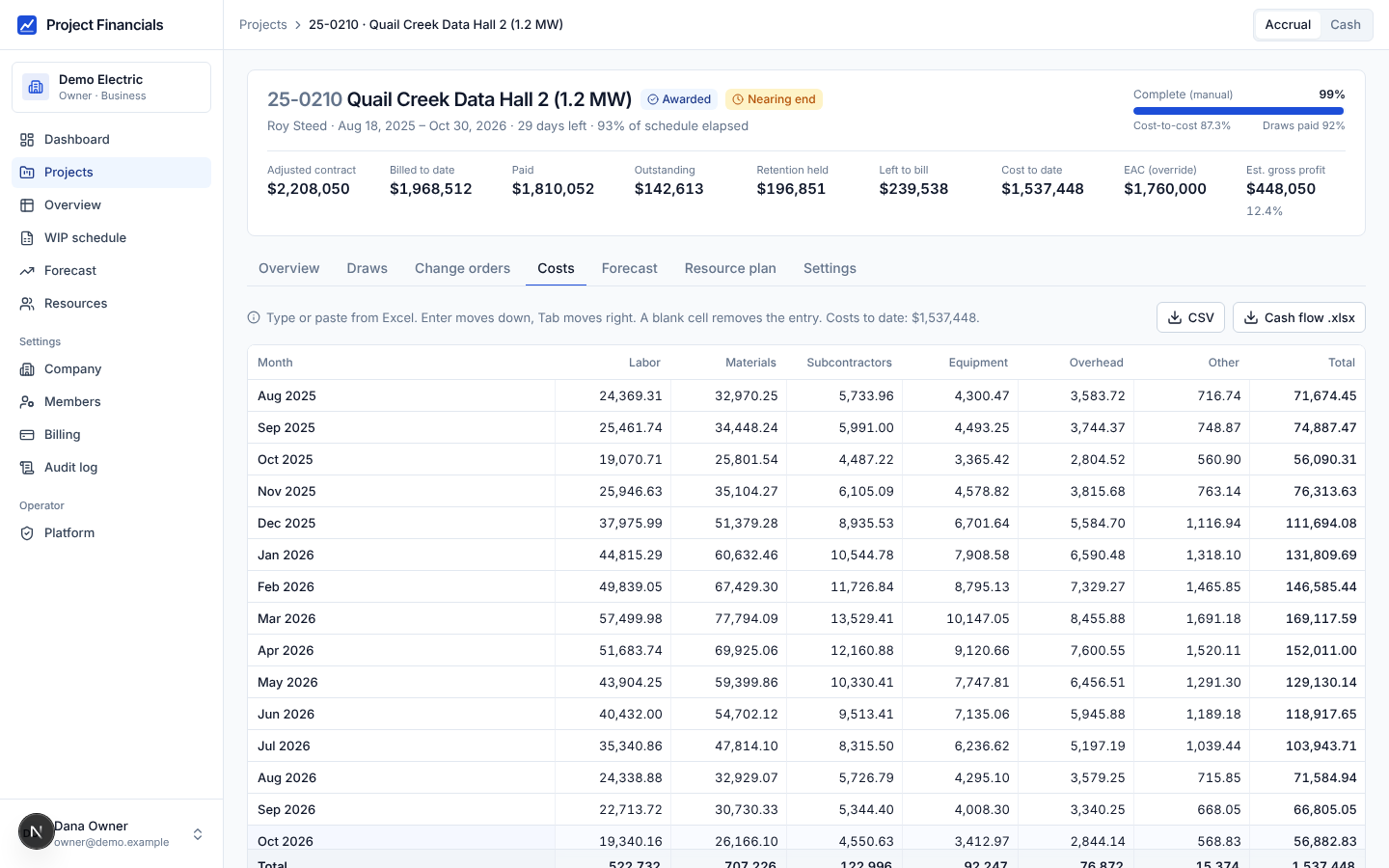Click Dana Owner's avatar
The width and height of the screenshot is (1389, 868).
(x=37, y=831)
